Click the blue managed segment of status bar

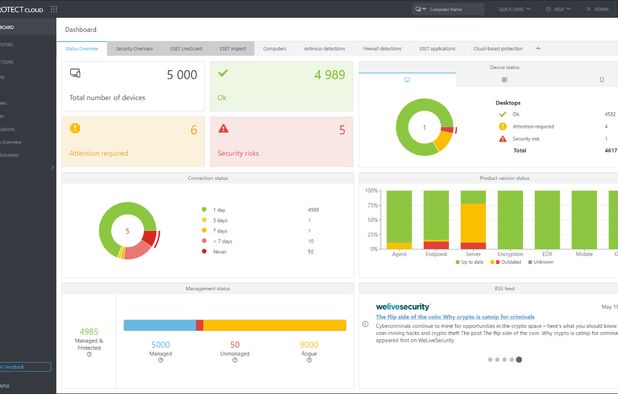160,325
